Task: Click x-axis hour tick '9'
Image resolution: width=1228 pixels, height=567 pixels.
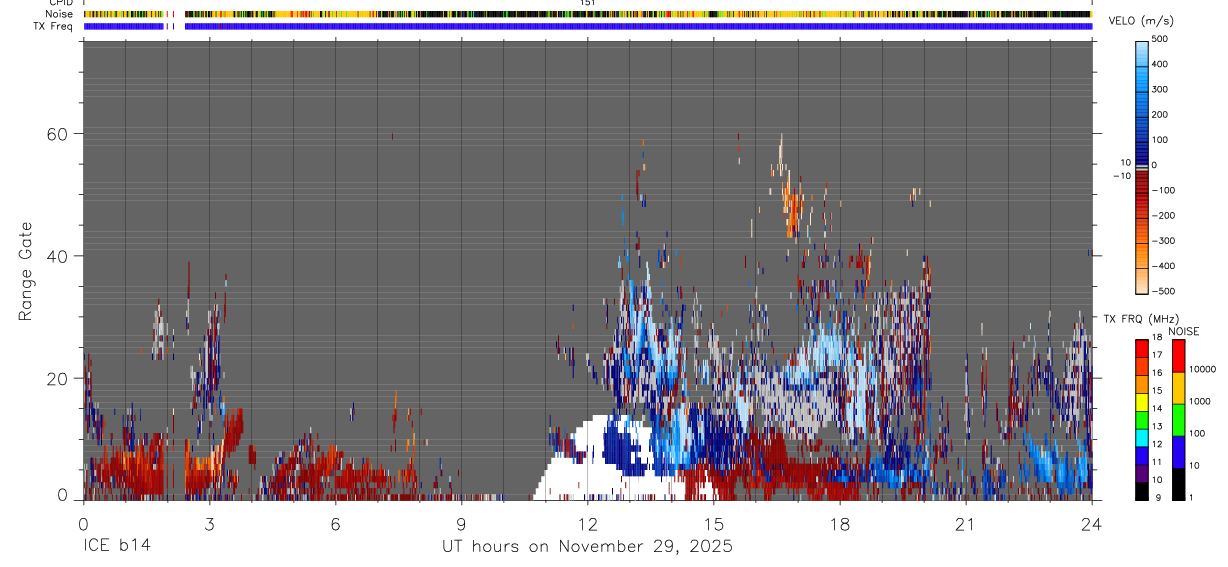Action: (462, 523)
